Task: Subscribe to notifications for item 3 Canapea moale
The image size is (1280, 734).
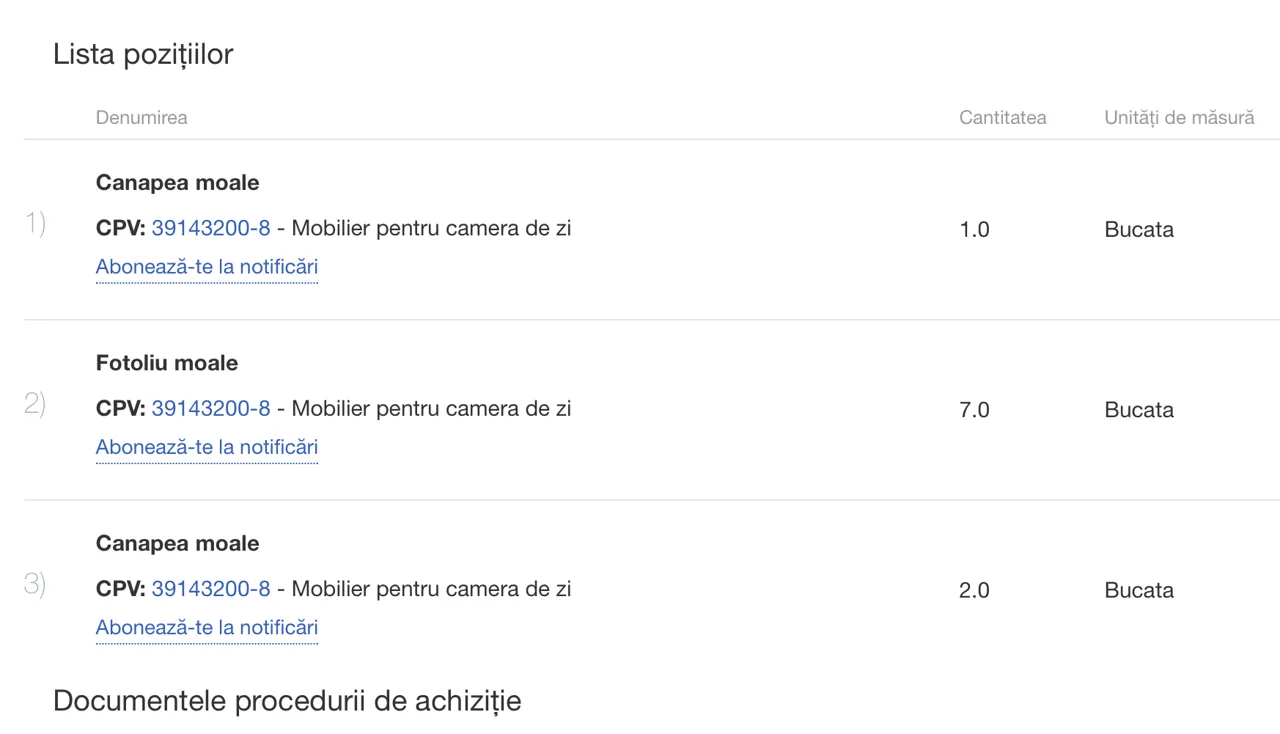Action: point(207,627)
